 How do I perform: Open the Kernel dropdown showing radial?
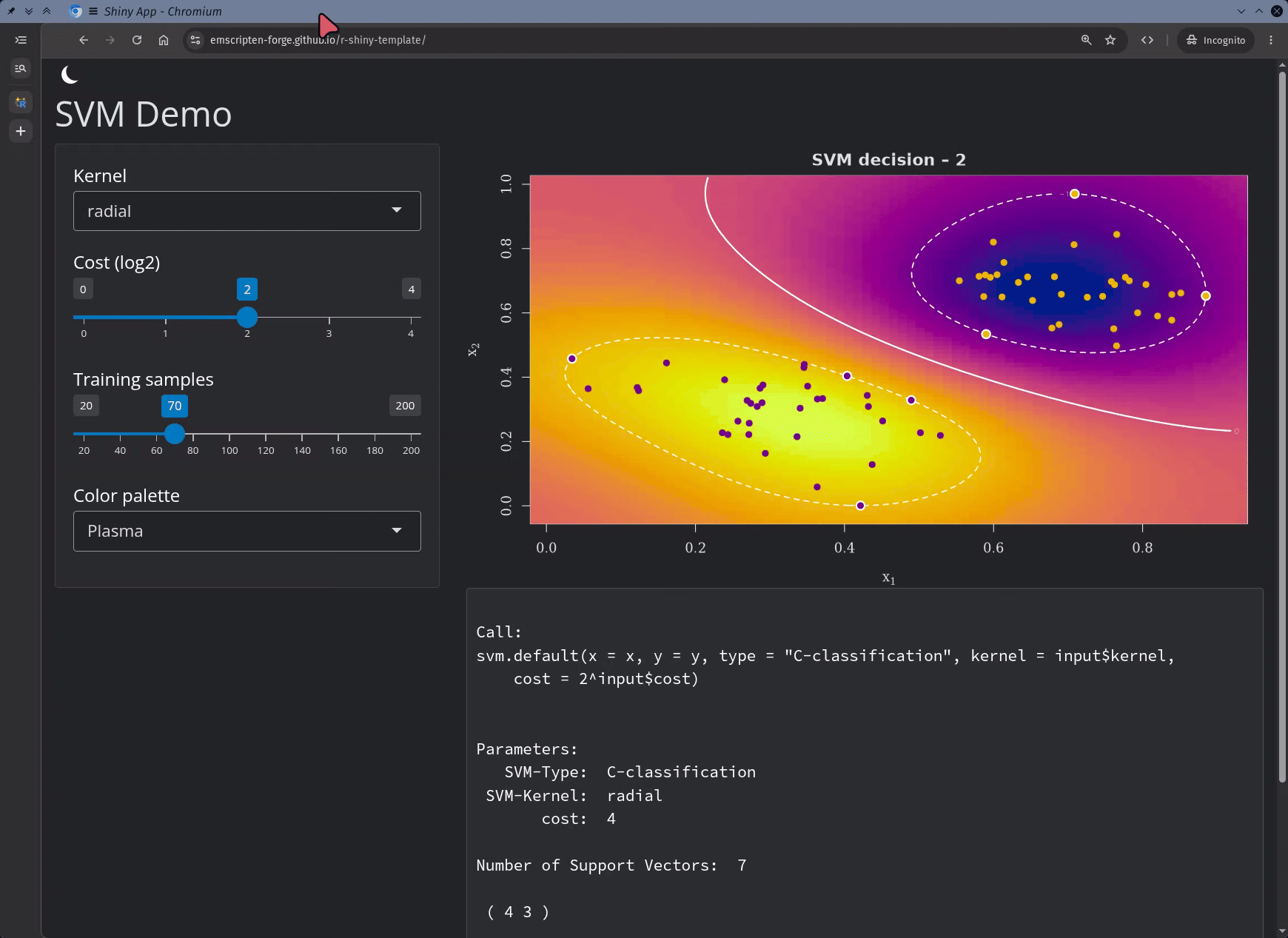[x=247, y=211]
